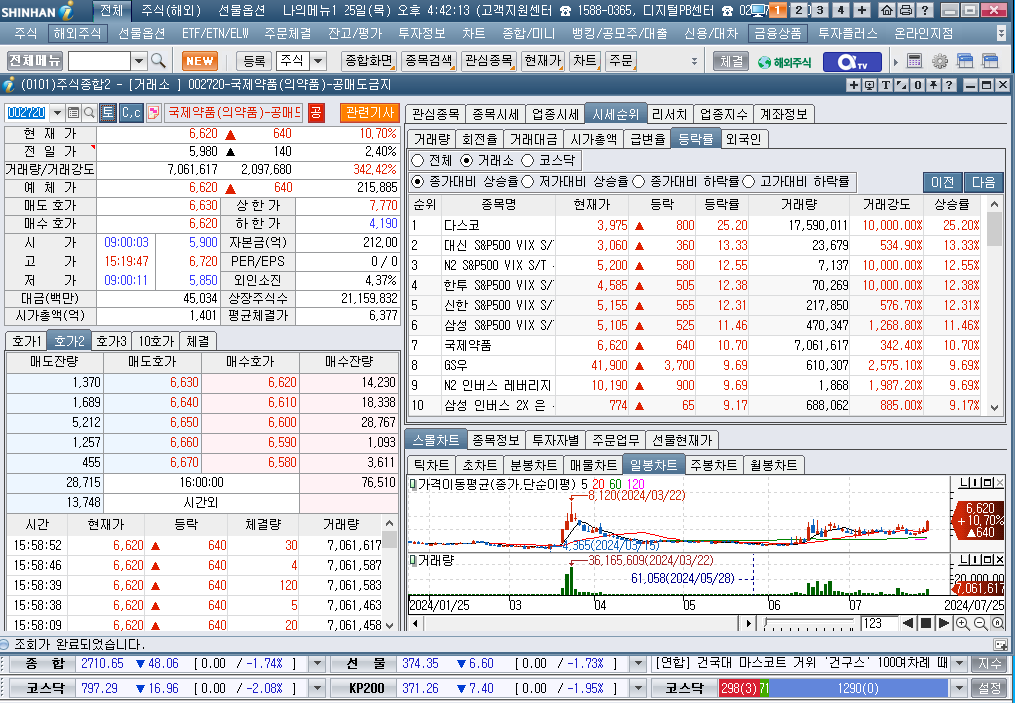
Task: Click the chart stop button
Action: point(926,623)
